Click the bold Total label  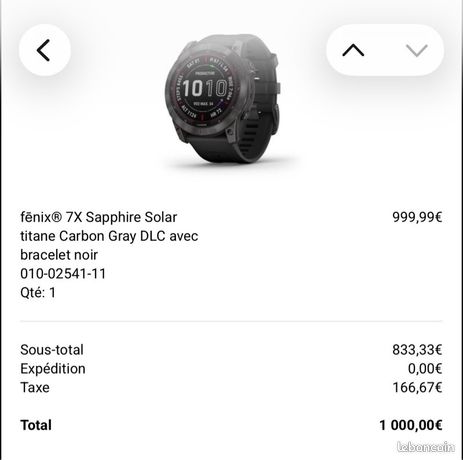(x=36, y=425)
